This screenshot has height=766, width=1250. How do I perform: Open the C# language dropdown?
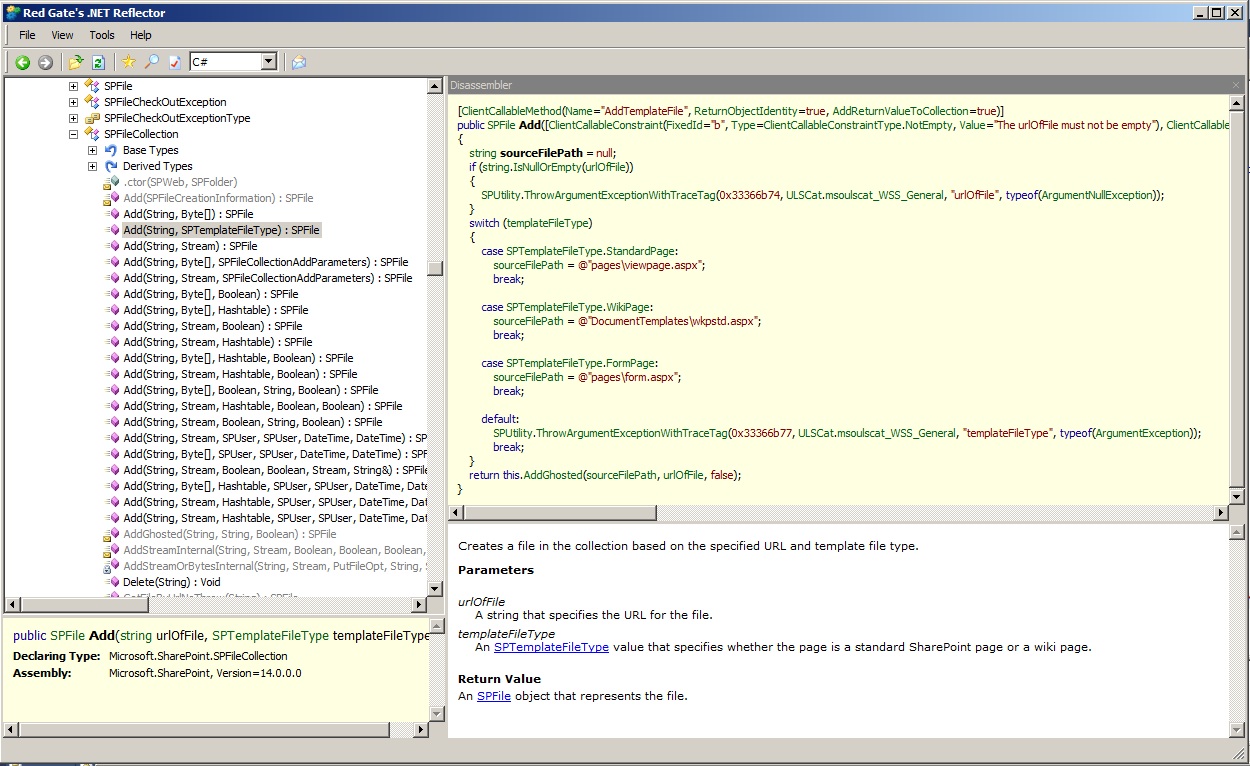coord(268,62)
